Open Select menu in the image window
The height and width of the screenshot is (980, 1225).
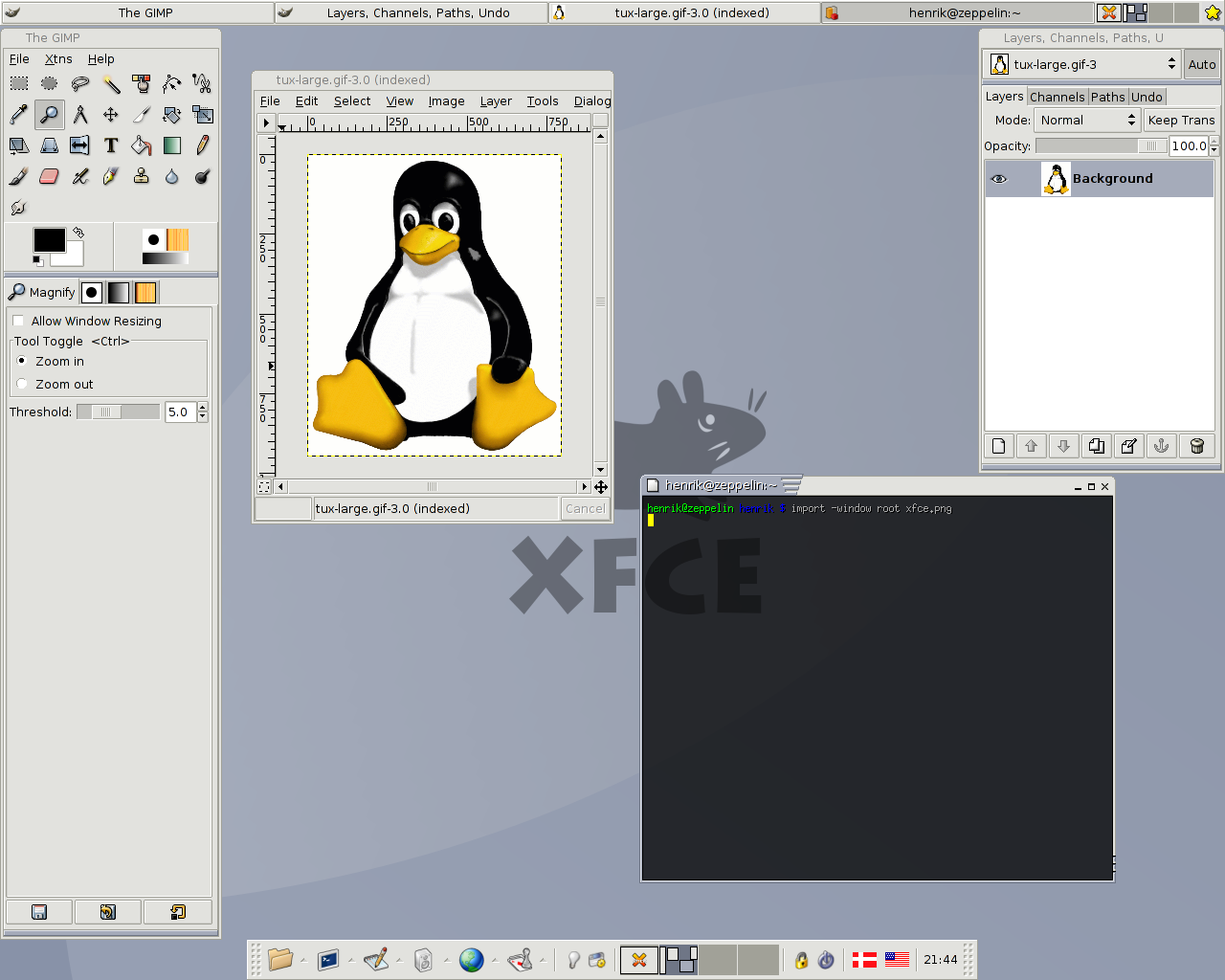pos(352,100)
